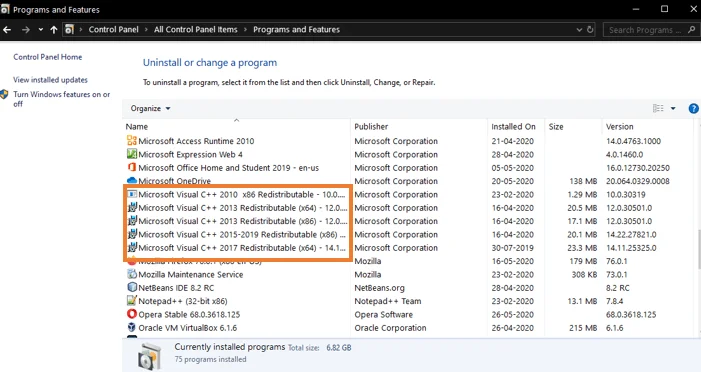
Task: Open Control Panel Home link
Action: (47, 57)
